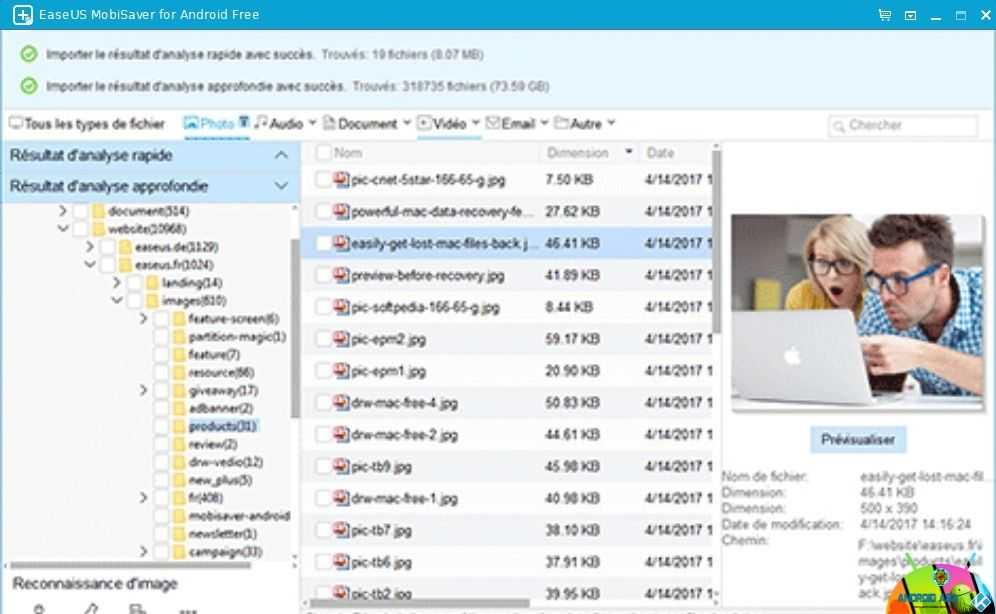Open the shopping cart icon in title bar

pos(884,15)
